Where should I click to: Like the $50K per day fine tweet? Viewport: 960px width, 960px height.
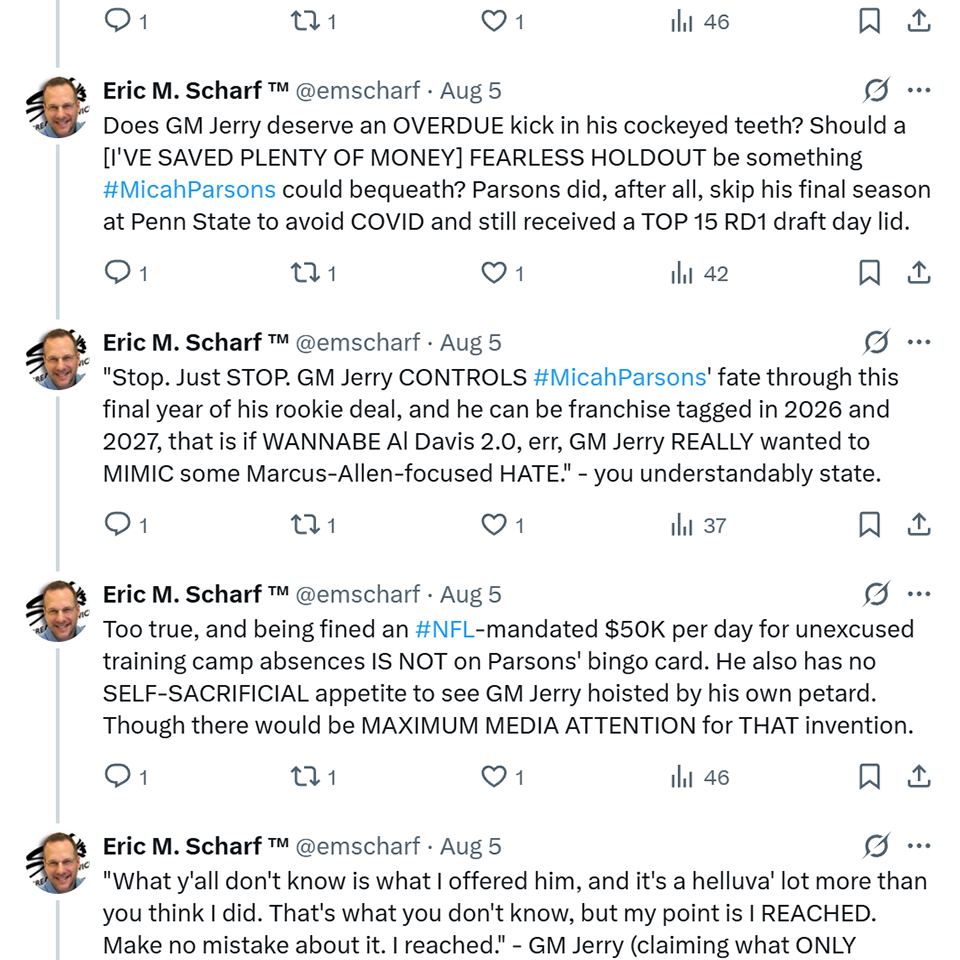(494, 776)
